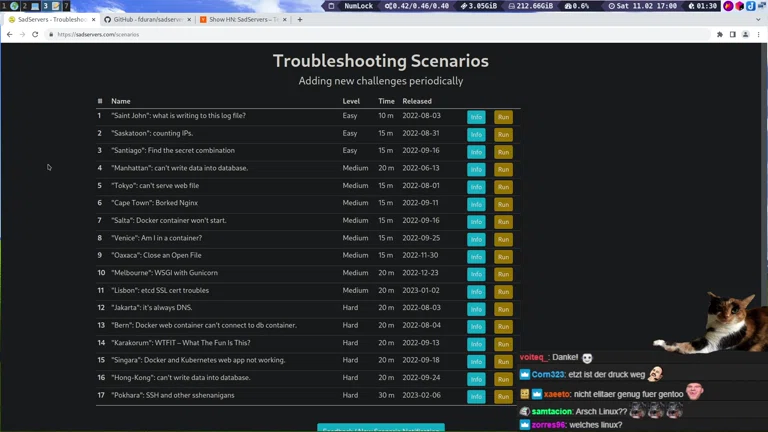
Task: Open Info for "Singara" Kubernetes scenario
Action: (x=476, y=361)
